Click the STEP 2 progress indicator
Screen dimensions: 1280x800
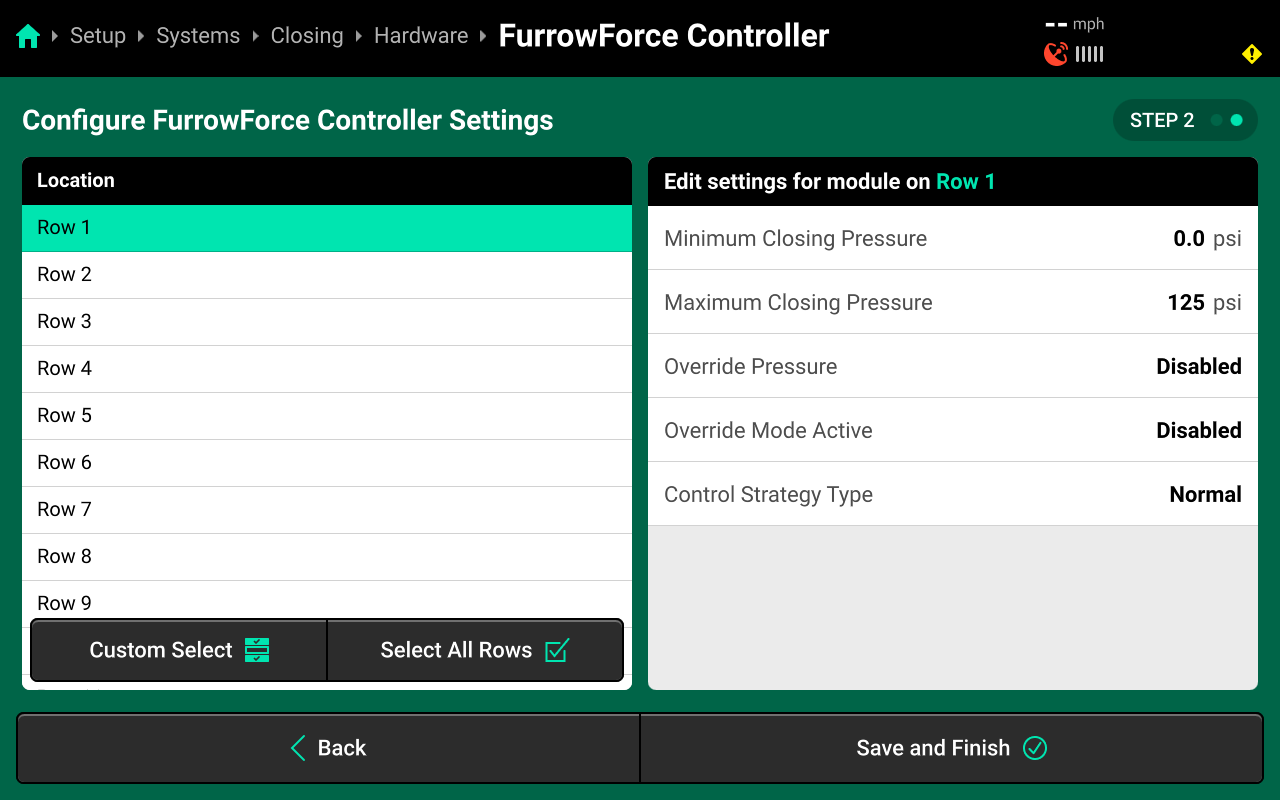[1185, 119]
